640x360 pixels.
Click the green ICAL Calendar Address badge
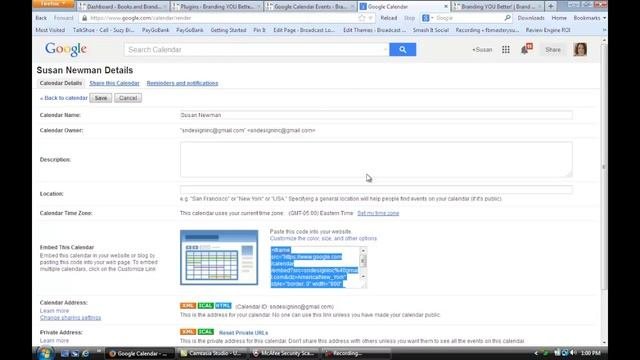[x=205, y=306]
